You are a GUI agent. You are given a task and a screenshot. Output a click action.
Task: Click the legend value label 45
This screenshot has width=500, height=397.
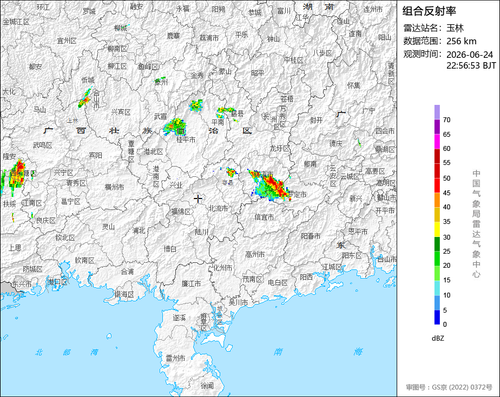point(447,193)
